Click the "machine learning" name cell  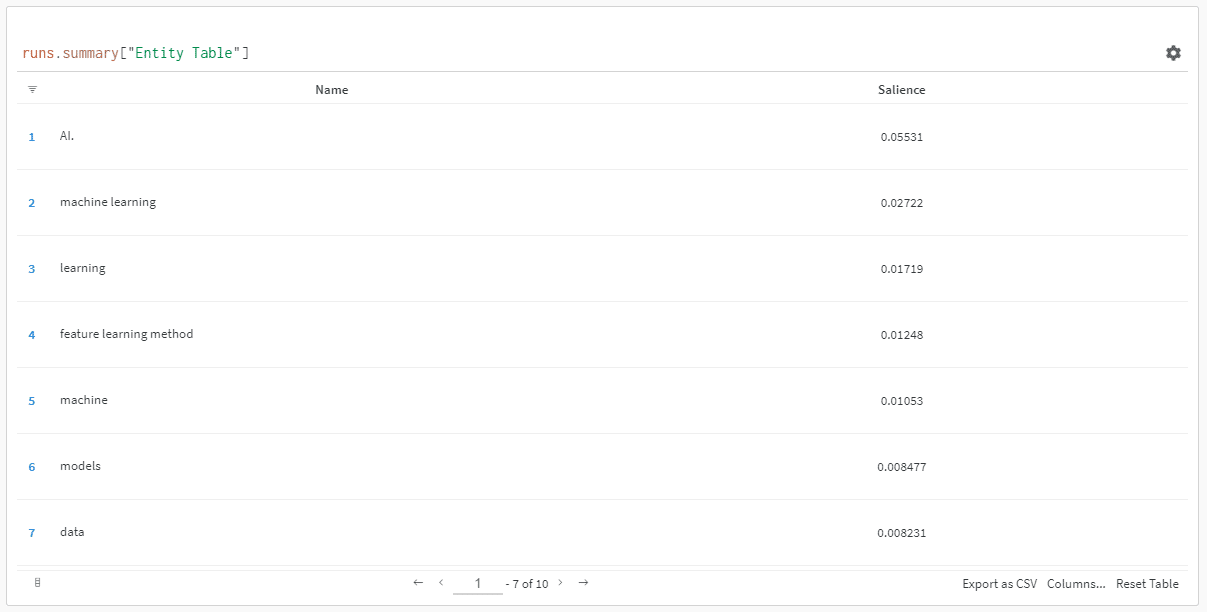tap(108, 202)
